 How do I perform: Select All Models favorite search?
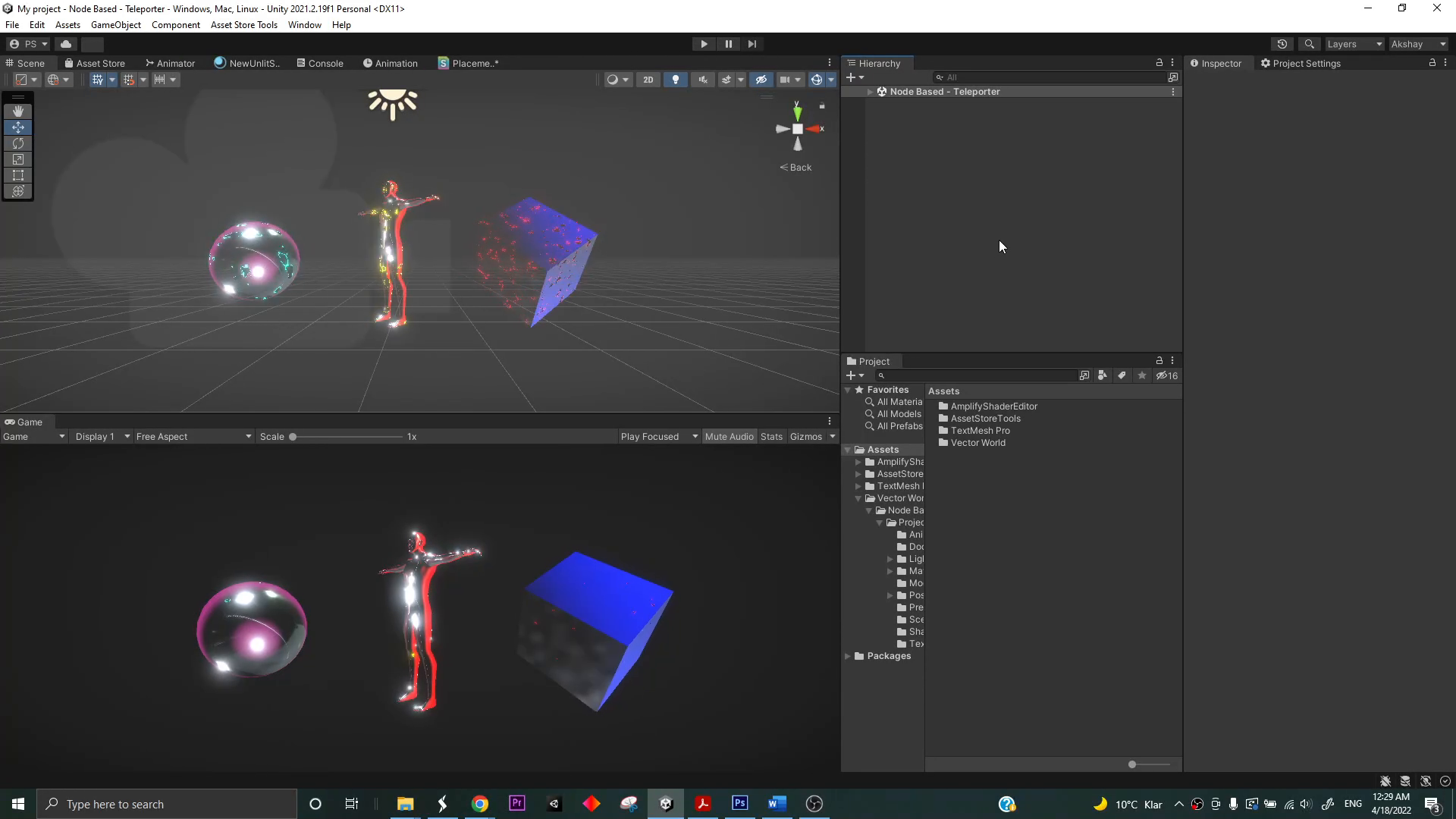[893, 414]
